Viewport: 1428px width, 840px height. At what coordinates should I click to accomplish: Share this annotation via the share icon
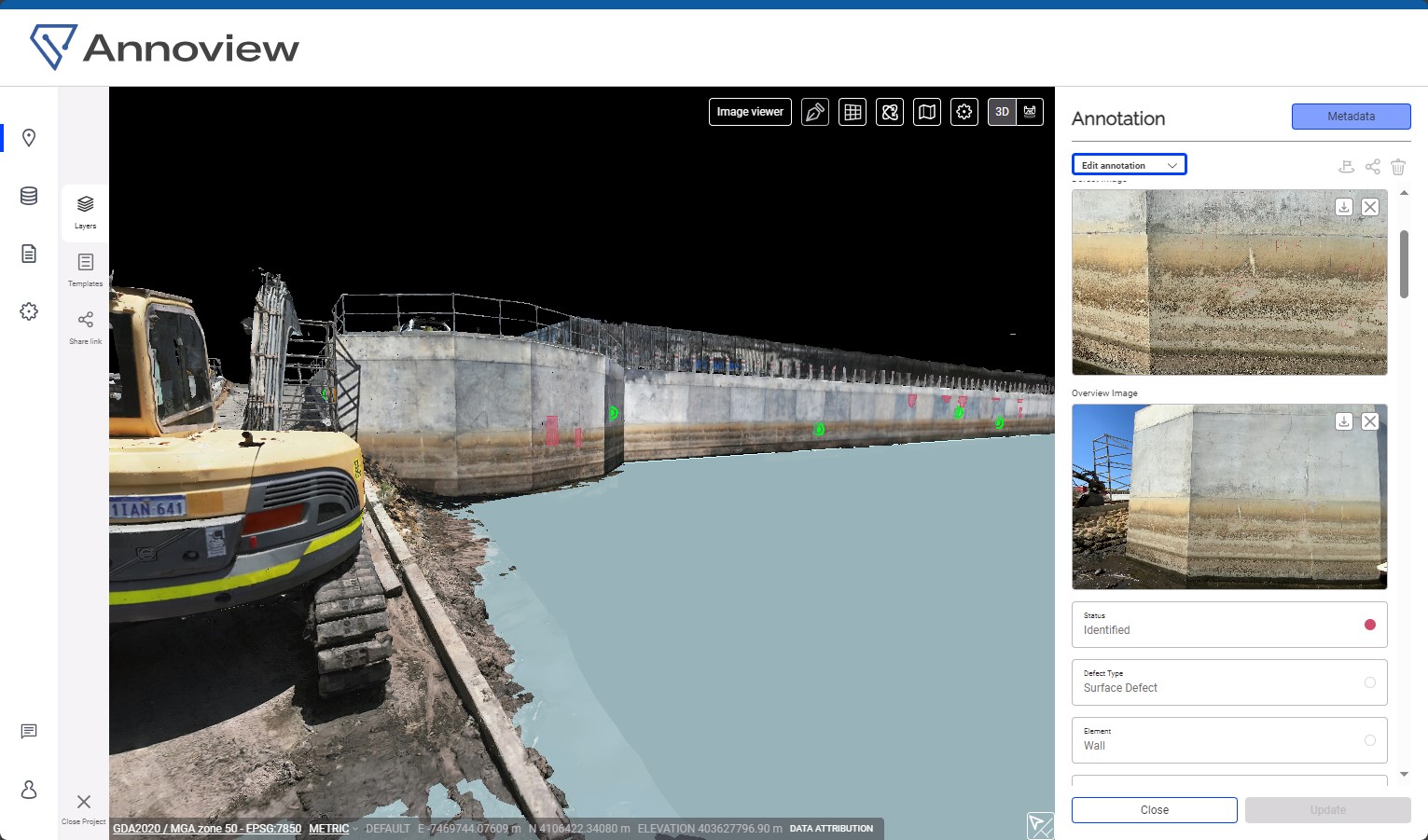(1372, 167)
